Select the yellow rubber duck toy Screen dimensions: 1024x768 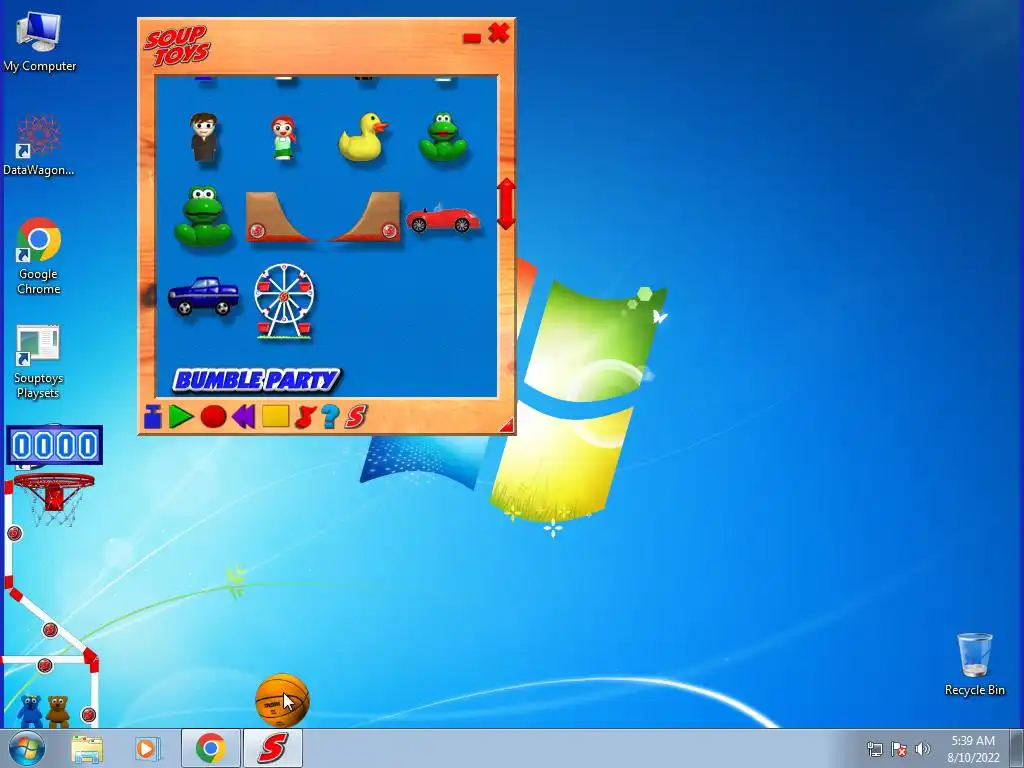[x=362, y=137]
